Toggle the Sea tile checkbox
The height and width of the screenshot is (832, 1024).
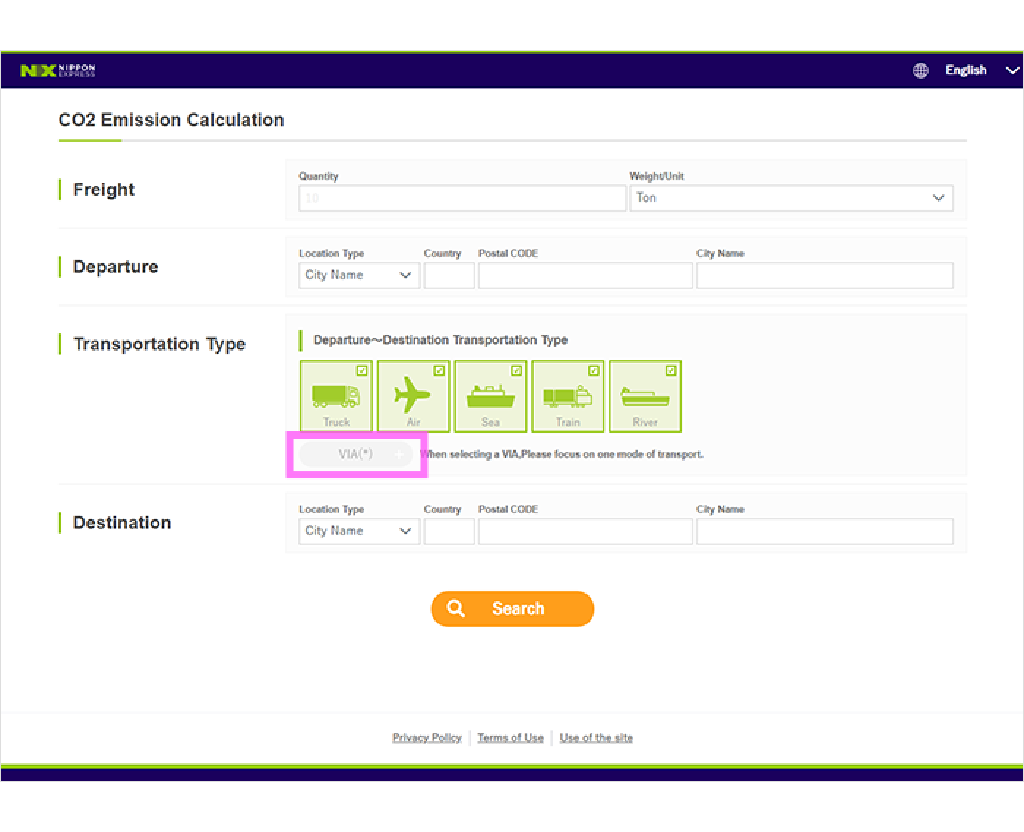(x=517, y=371)
